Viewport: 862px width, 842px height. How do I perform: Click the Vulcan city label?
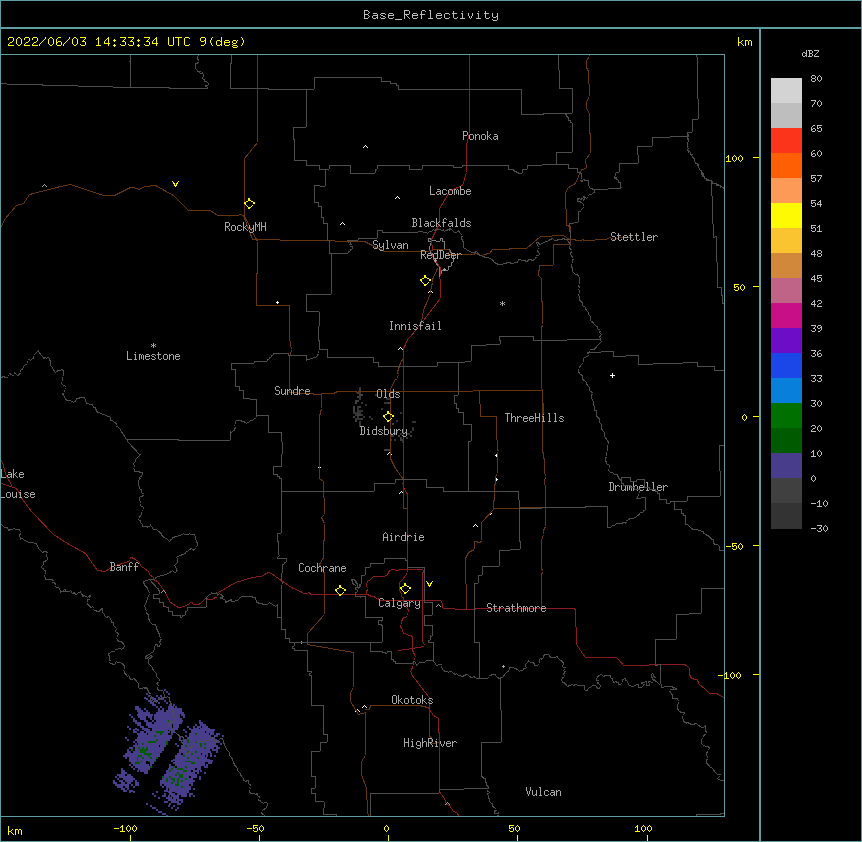point(543,792)
